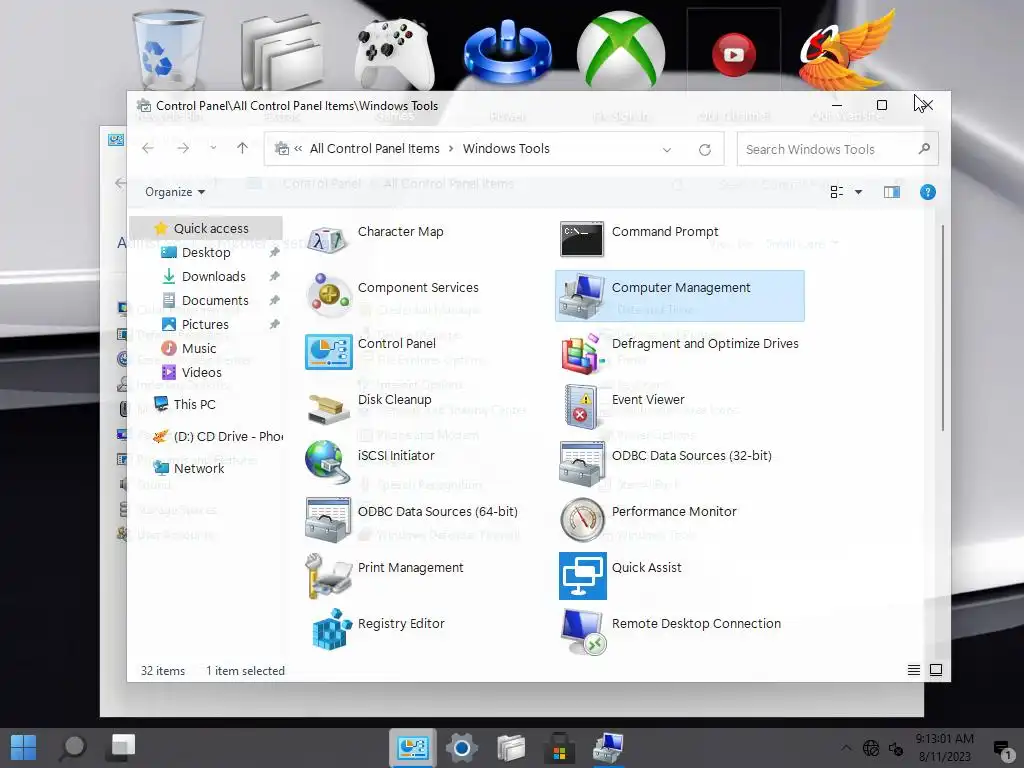Open the Event Viewer icon
This screenshot has width=1024, height=768.
(x=582, y=407)
